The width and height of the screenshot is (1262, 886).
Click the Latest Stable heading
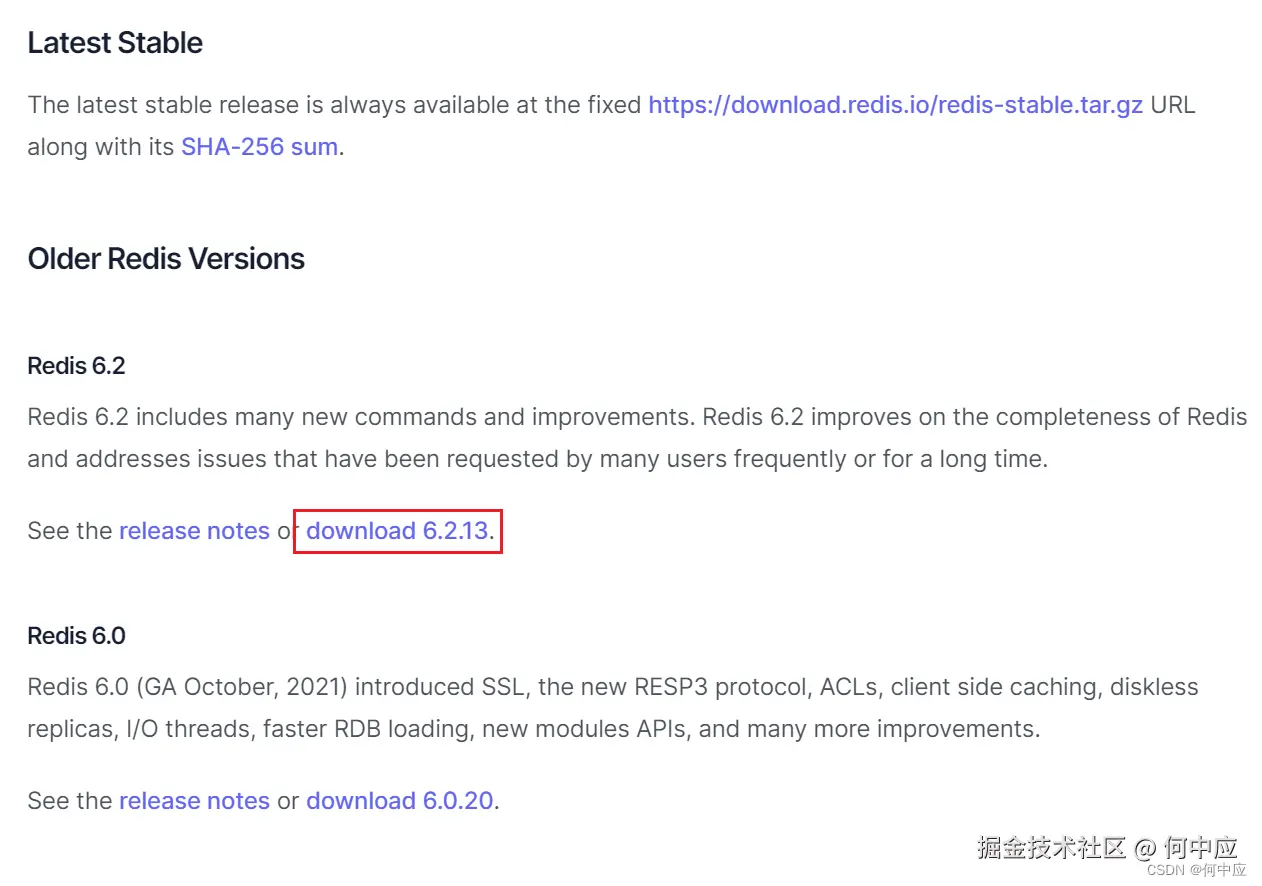tap(115, 43)
